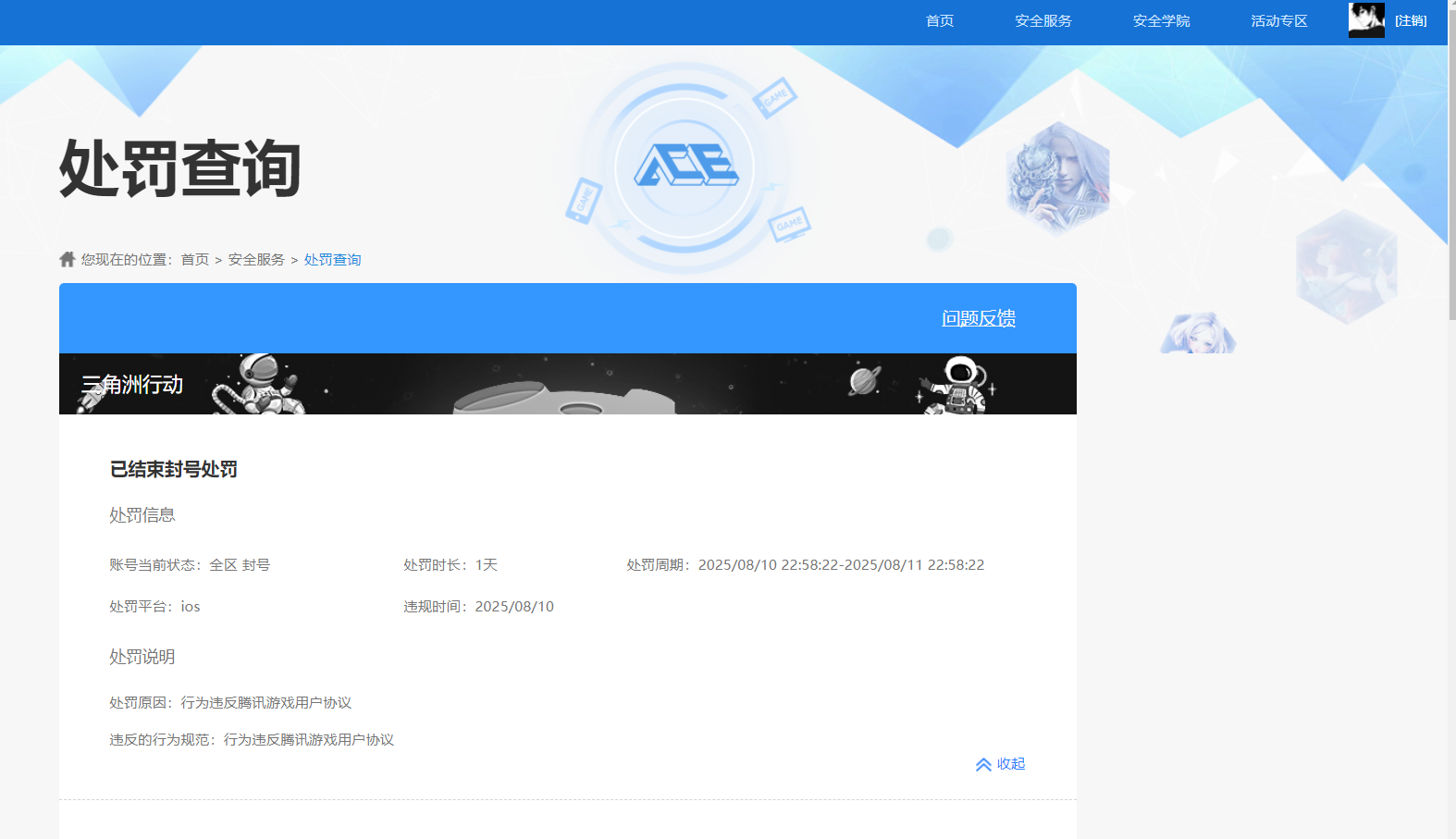The height and width of the screenshot is (839, 1456).
Task: Click the 账号当前状态：全区 封号 text
Action: tap(190, 565)
